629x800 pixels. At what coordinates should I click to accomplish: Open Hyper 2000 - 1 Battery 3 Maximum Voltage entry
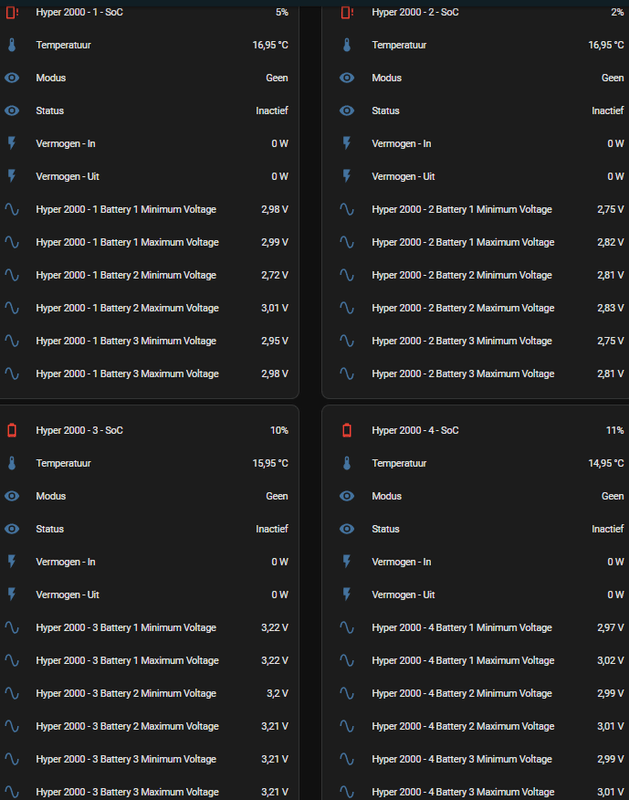click(127, 374)
